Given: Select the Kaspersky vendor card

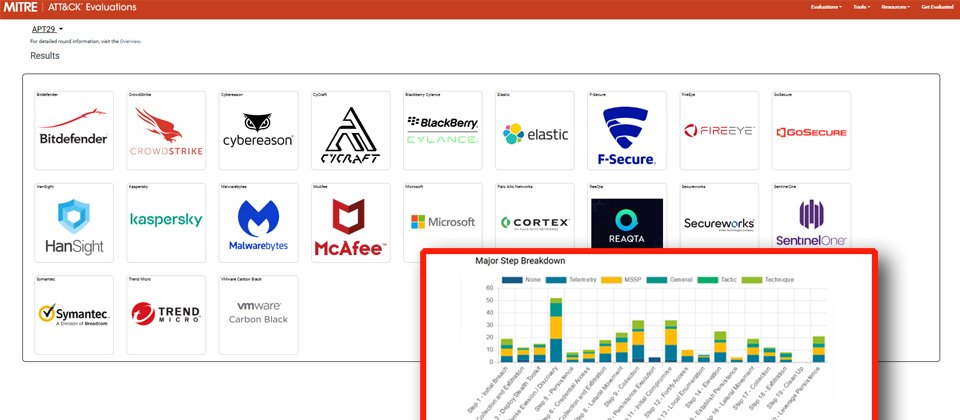Looking at the screenshot, I should (x=166, y=223).
